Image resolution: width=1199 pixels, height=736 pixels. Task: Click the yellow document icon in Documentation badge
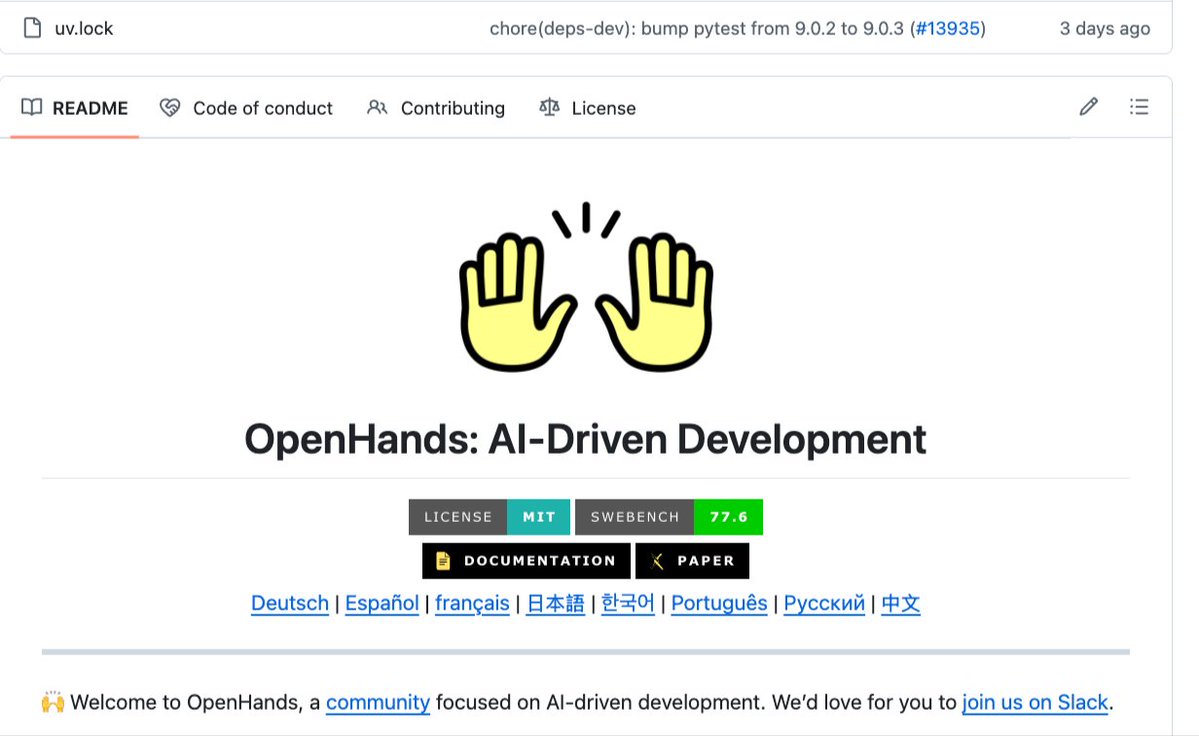tap(443, 561)
